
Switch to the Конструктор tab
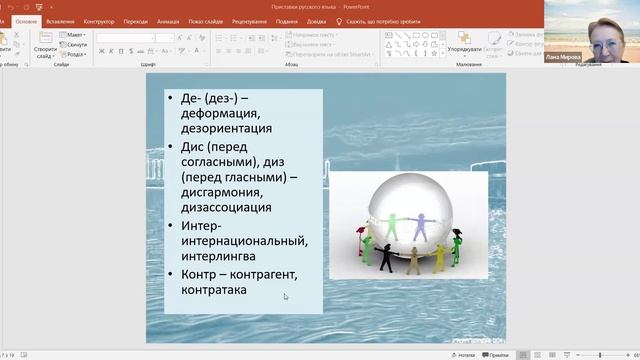(99, 22)
